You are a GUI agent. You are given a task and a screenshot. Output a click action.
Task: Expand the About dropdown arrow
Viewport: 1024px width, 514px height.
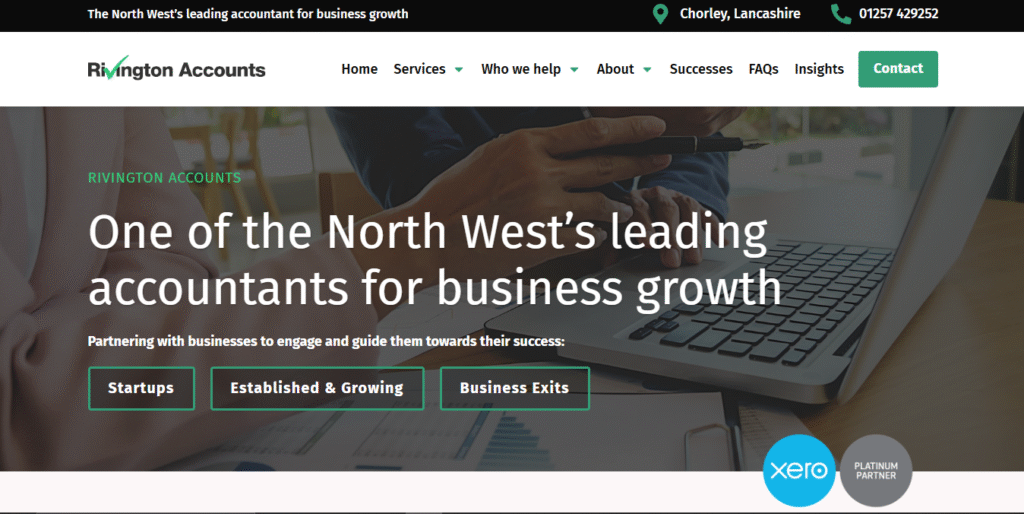click(647, 69)
